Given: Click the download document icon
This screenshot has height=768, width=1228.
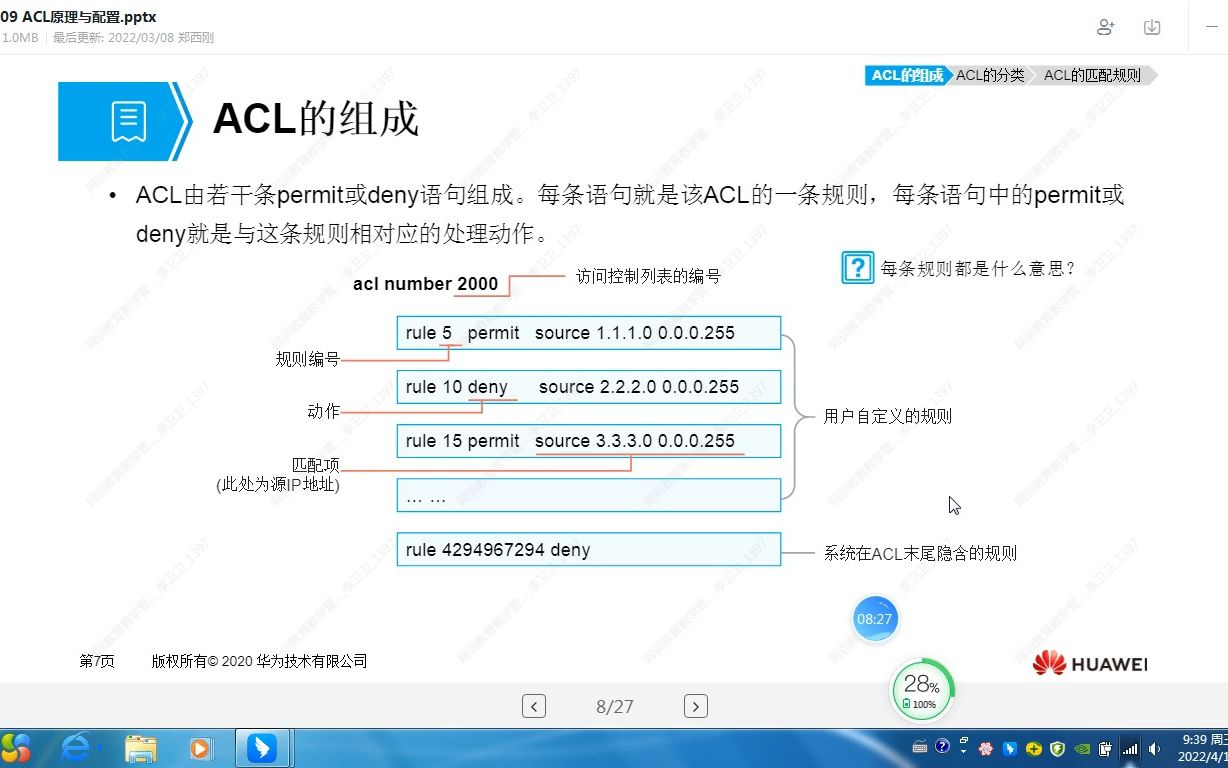Looking at the screenshot, I should click(x=1151, y=27).
